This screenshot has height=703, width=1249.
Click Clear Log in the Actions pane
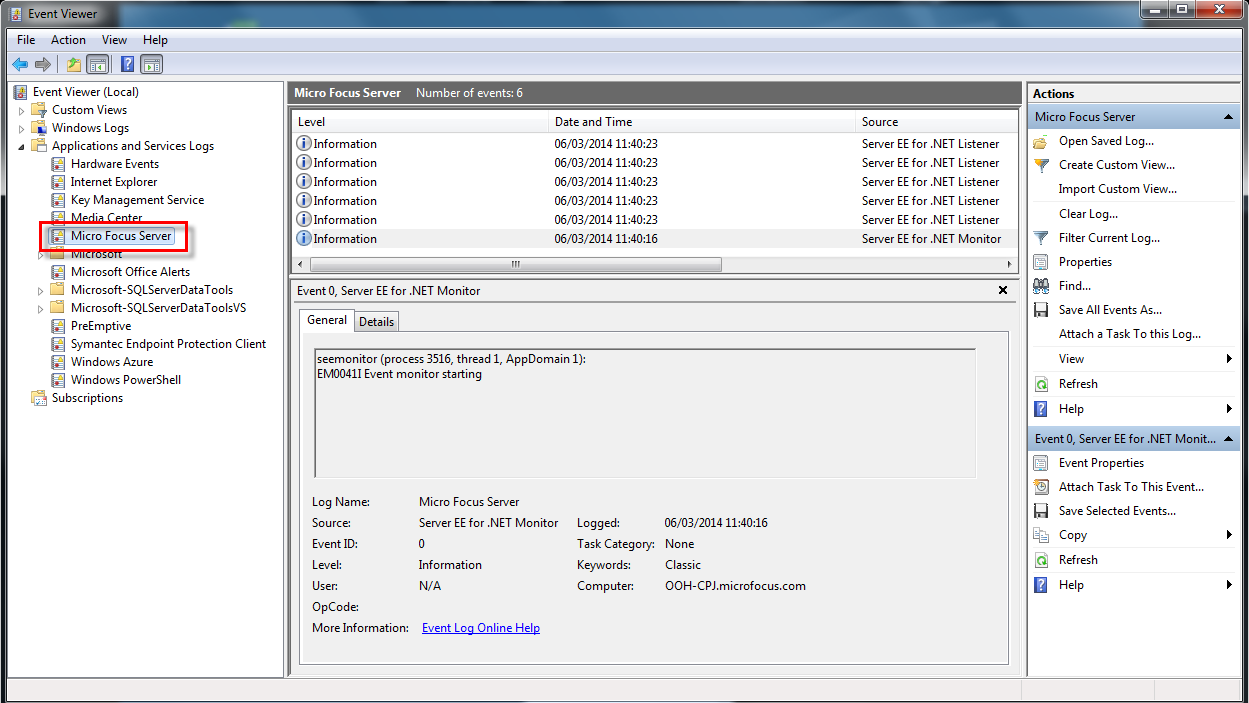pos(1088,214)
